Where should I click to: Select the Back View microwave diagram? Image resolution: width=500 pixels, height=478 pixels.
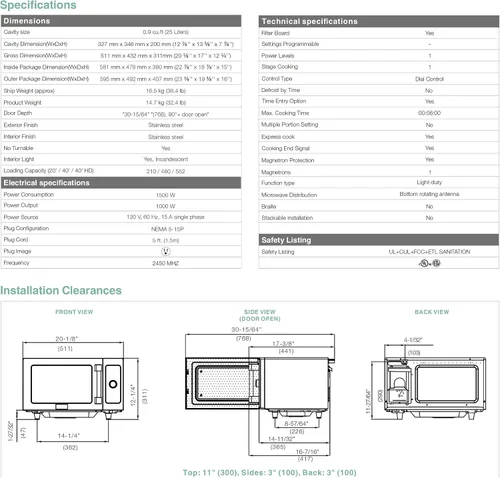tap(429, 380)
